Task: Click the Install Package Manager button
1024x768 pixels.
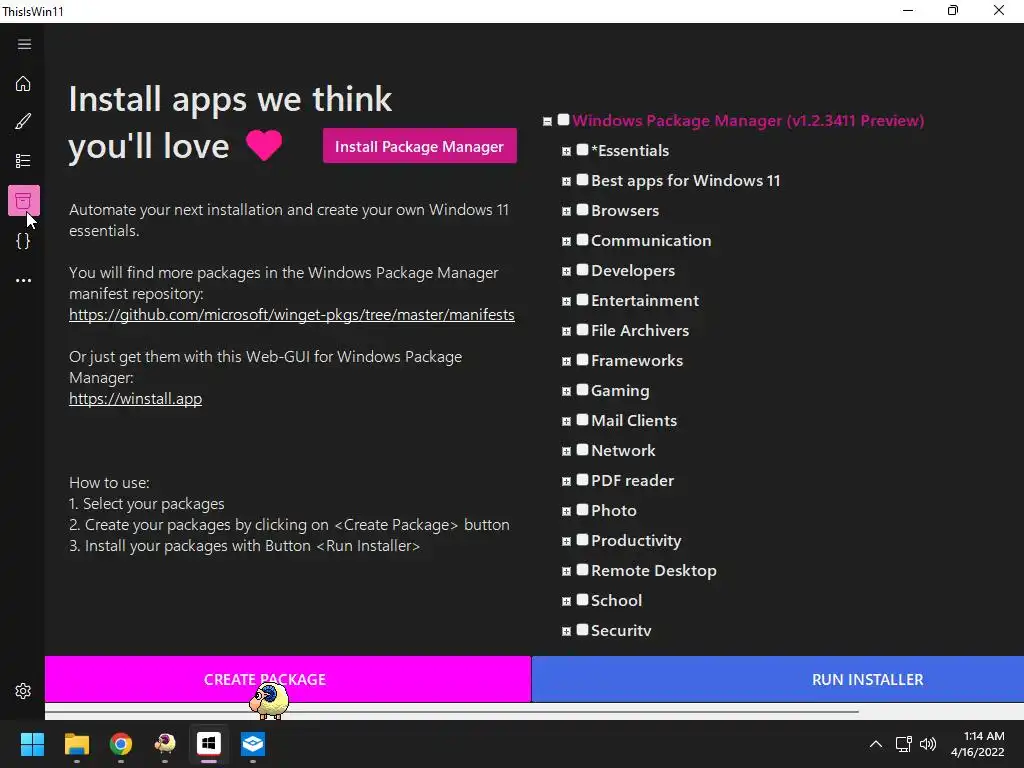Action: 419,146
